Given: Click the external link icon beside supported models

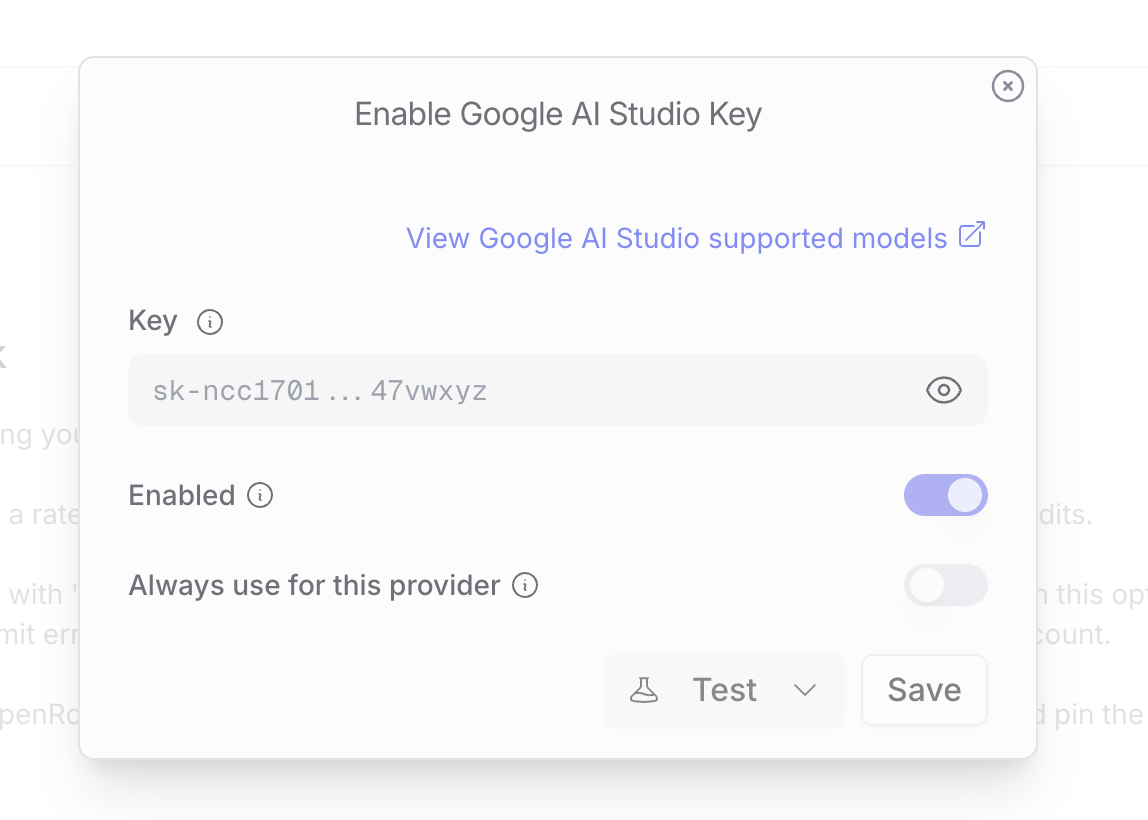Looking at the screenshot, I should 972,236.
